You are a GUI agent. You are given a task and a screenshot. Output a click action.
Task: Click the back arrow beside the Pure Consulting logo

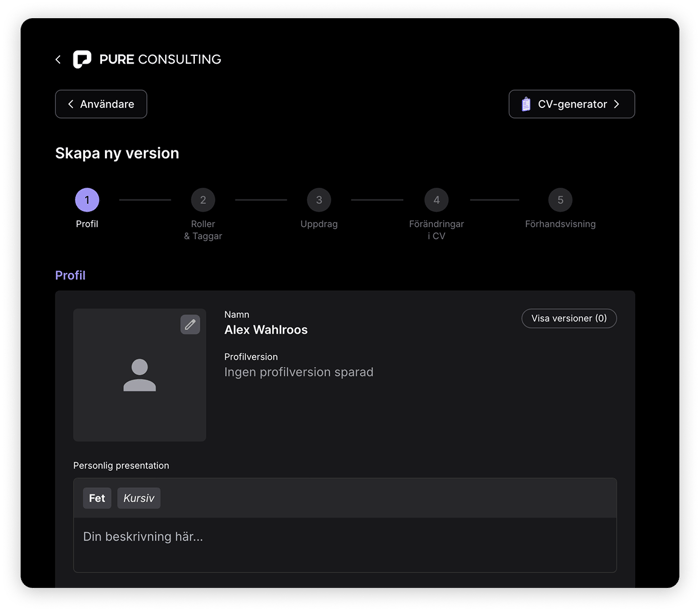click(58, 60)
